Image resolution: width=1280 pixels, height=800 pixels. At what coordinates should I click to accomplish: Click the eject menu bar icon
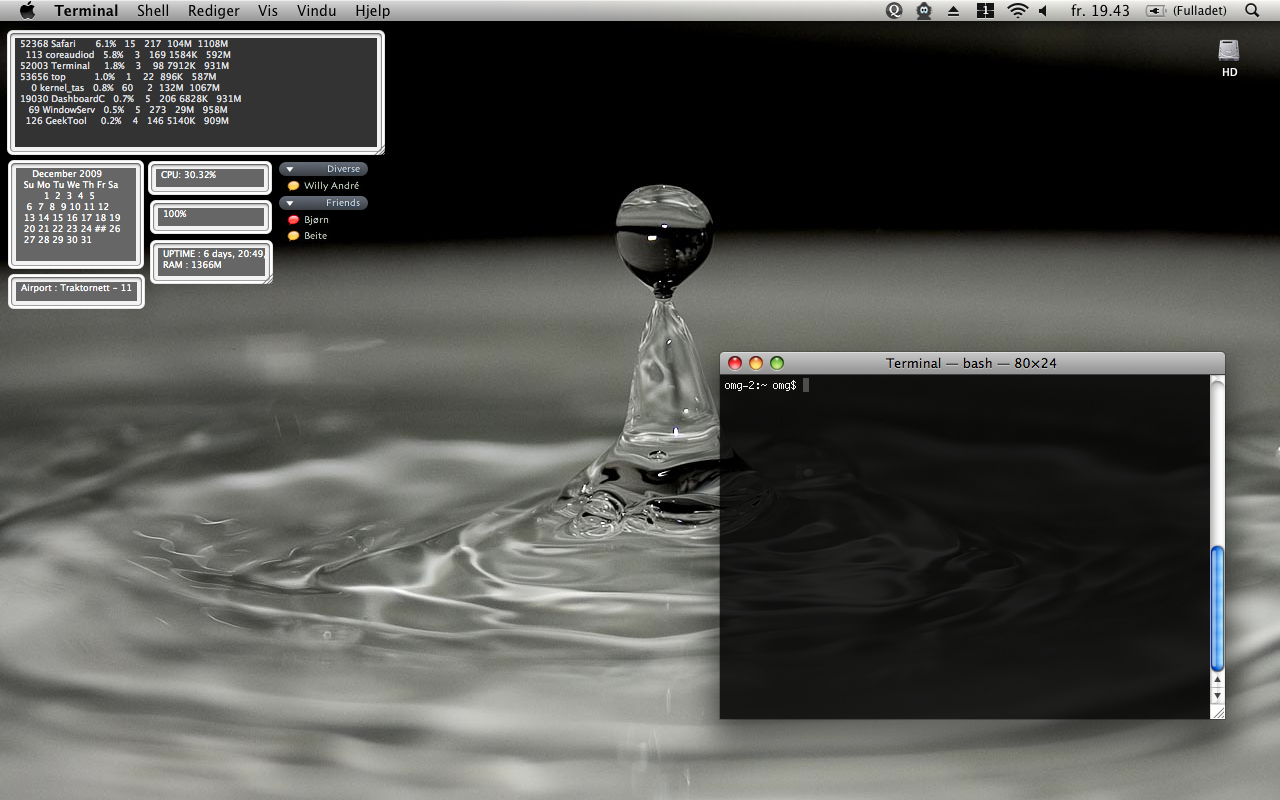tap(953, 11)
